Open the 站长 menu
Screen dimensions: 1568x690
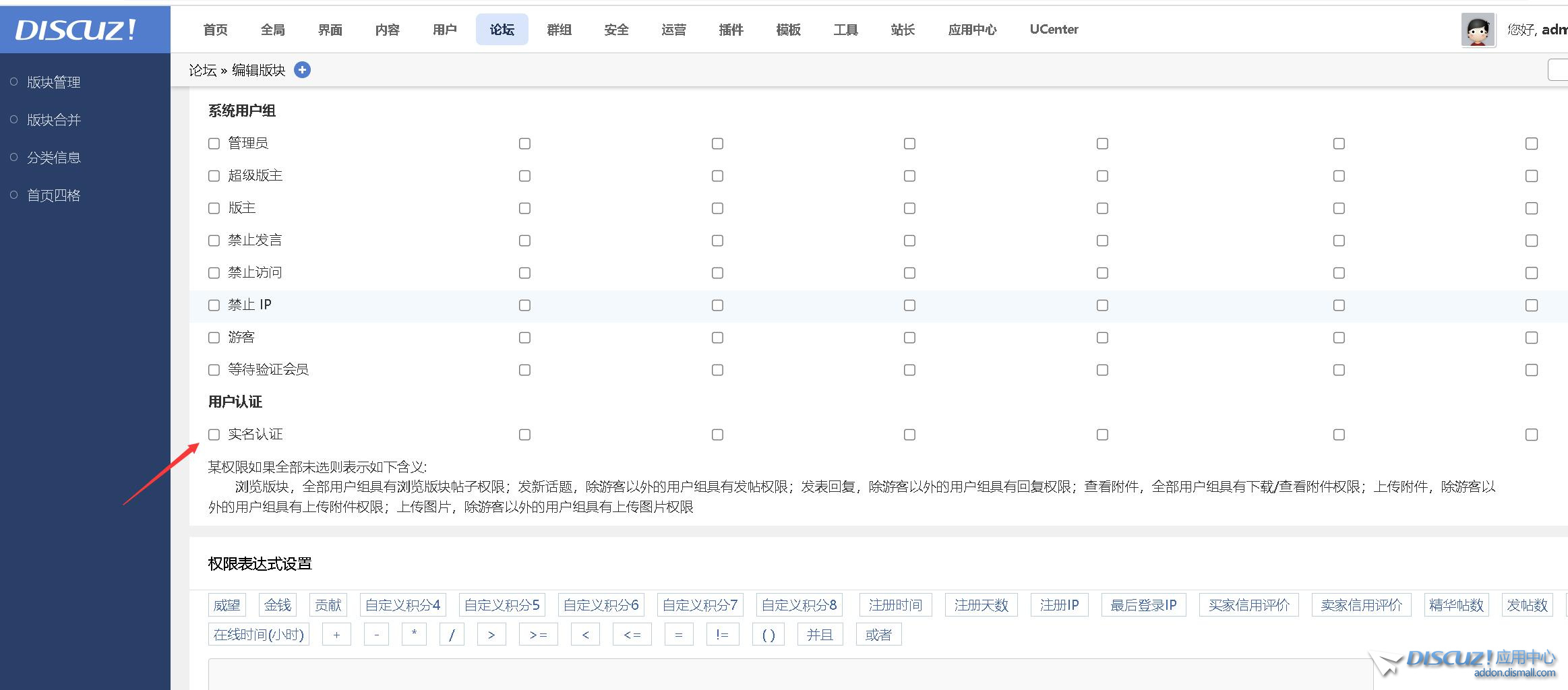click(x=903, y=30)
